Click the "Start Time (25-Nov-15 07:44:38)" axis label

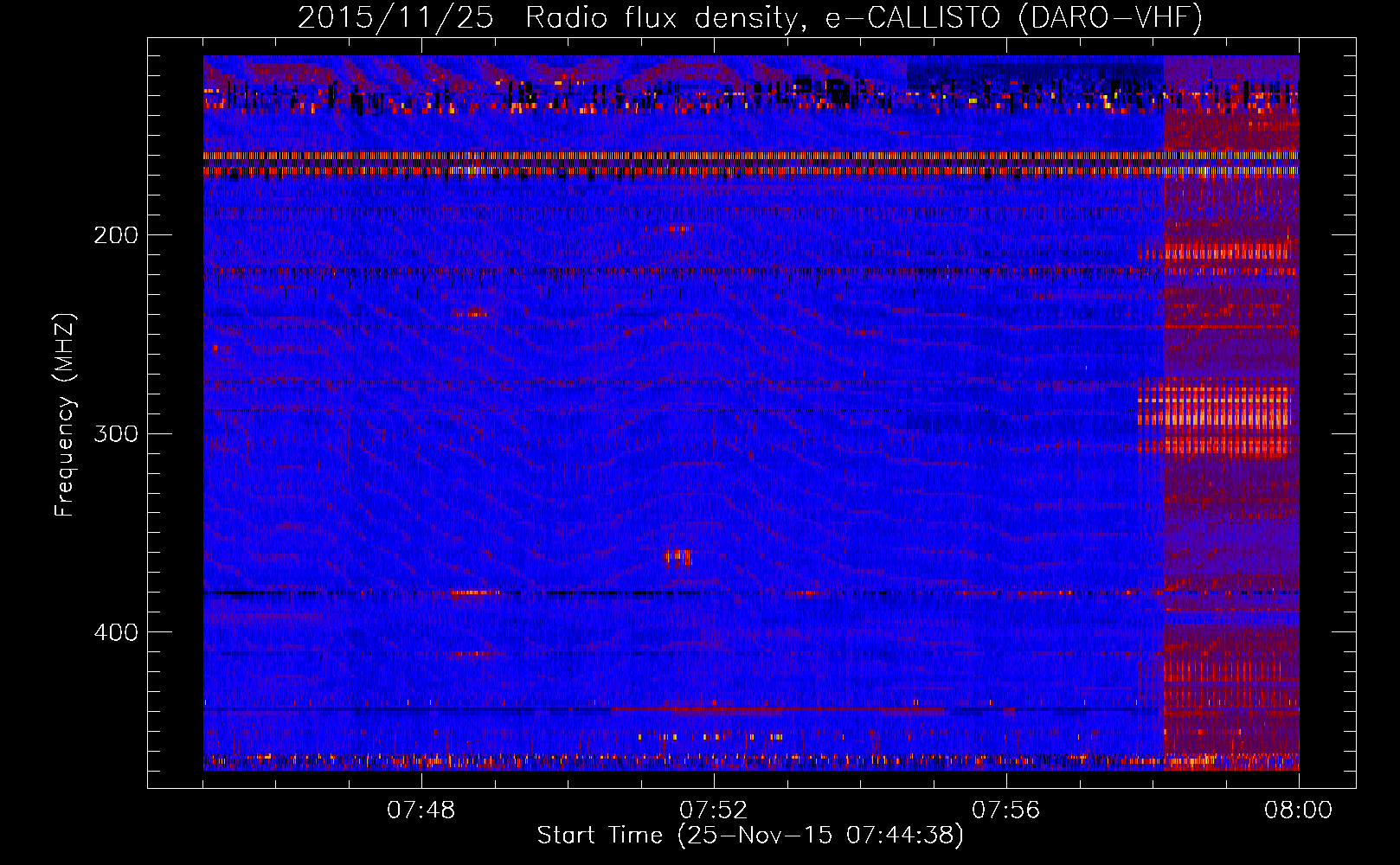750,836
